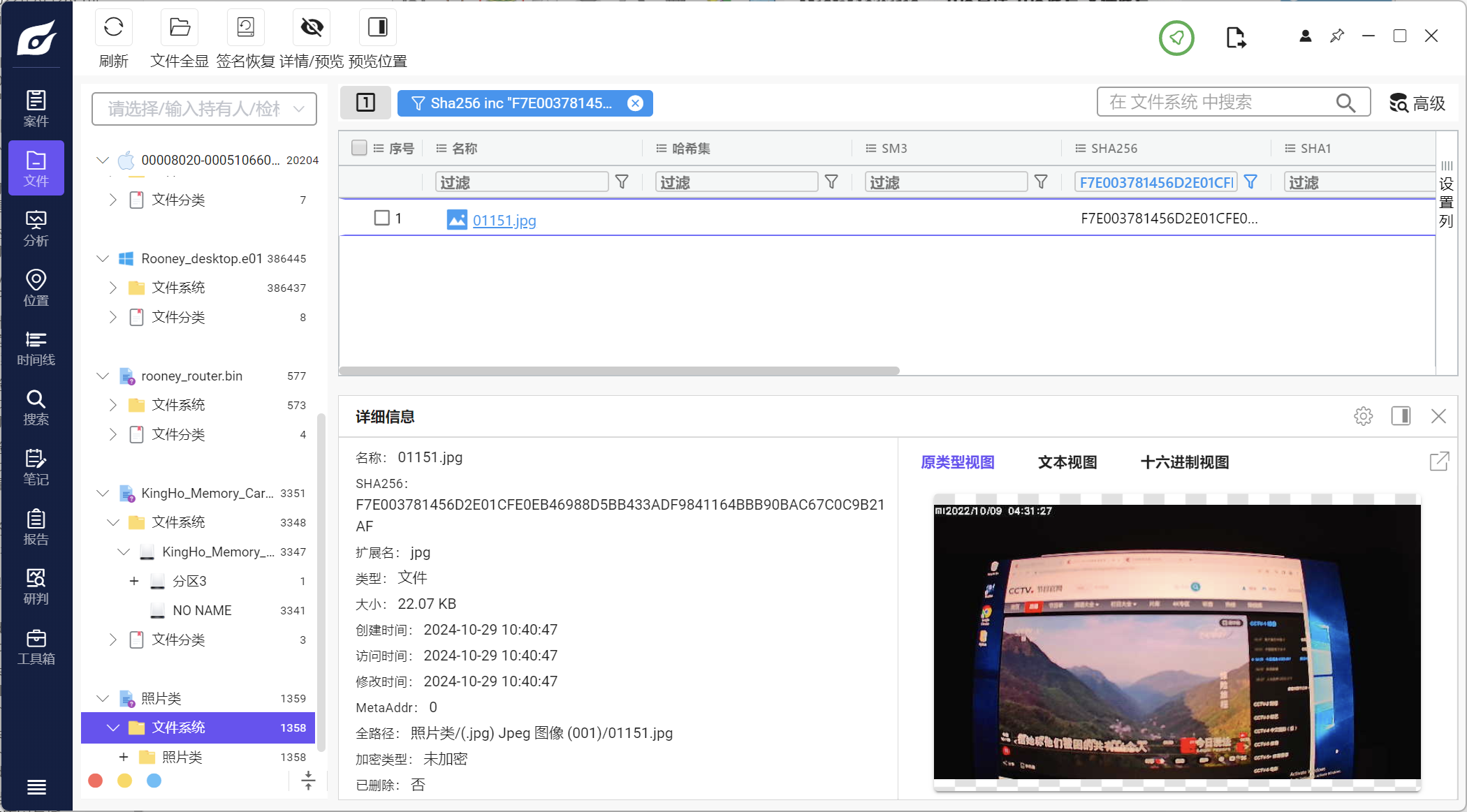Open the 报告 section in sidebar
Image resolution: width=1467 pixels, height=812 pixels.
pos(36,527)
